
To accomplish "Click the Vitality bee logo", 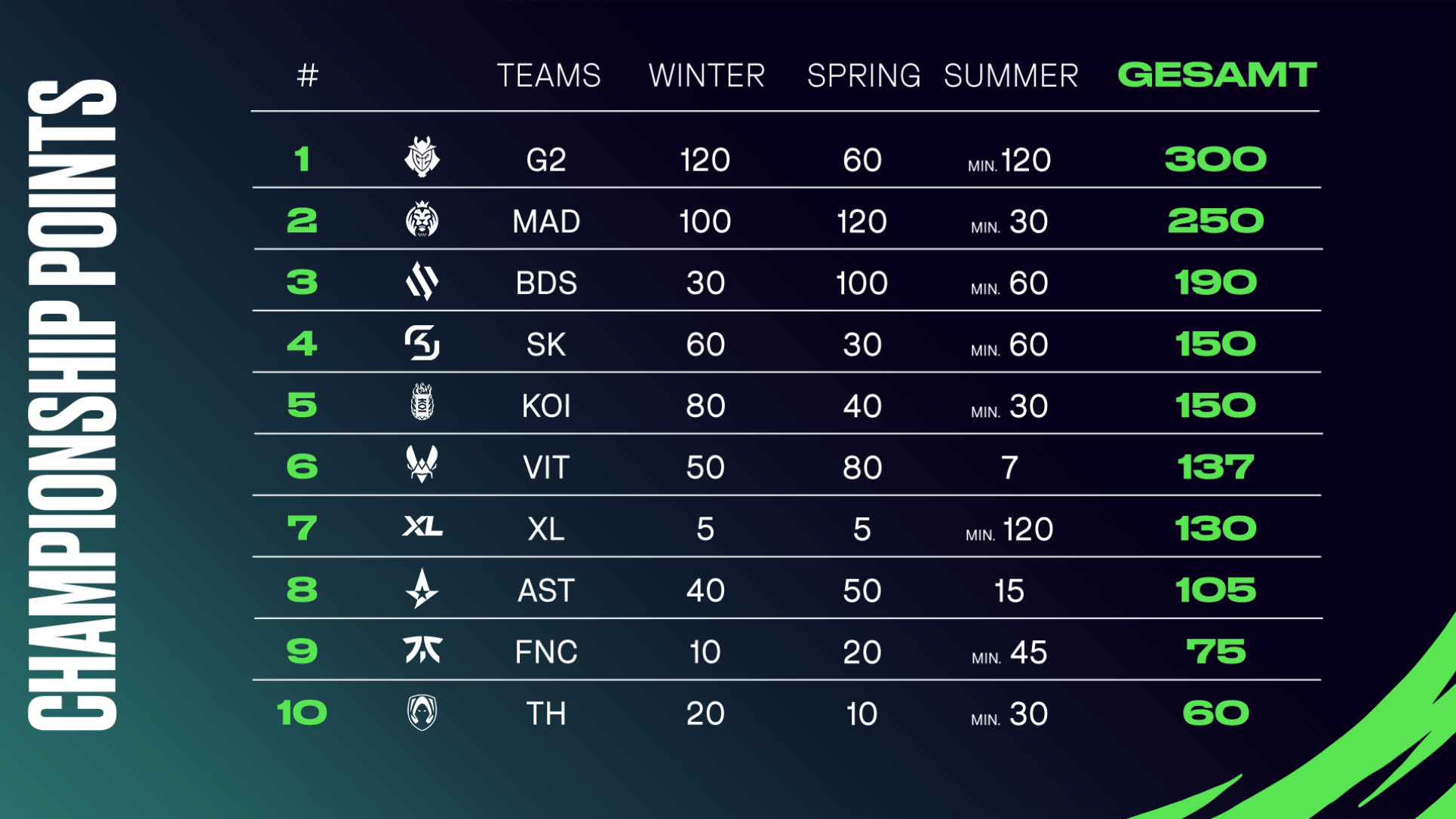I will tap(422, 464).
